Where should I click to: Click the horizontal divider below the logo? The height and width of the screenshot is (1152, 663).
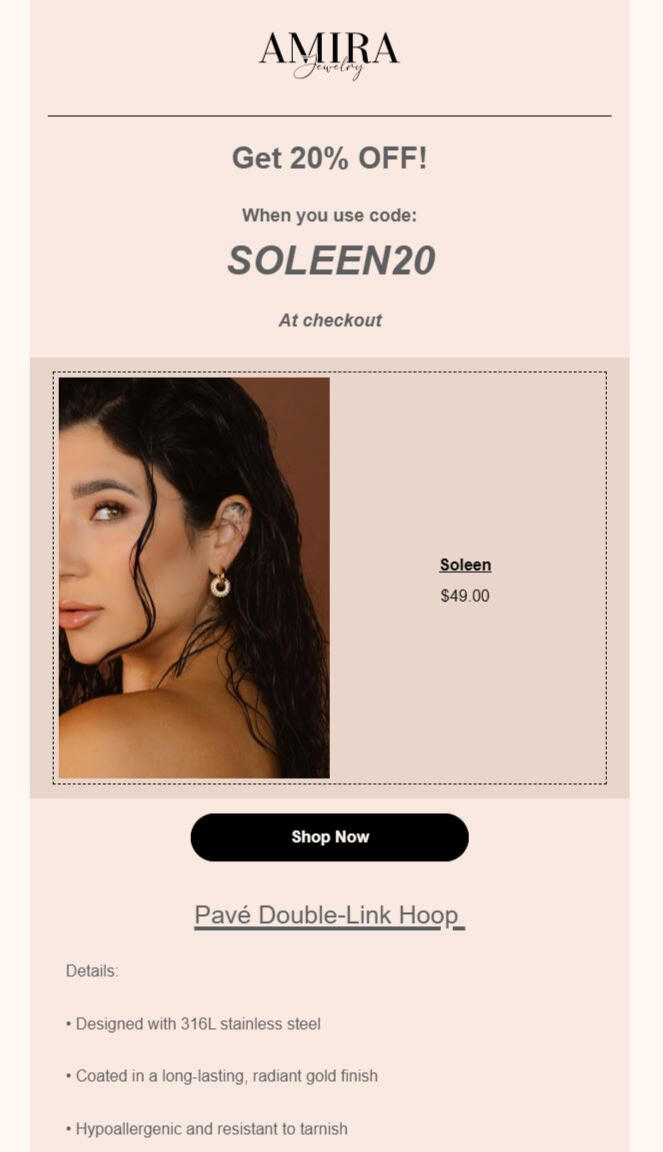329,115
